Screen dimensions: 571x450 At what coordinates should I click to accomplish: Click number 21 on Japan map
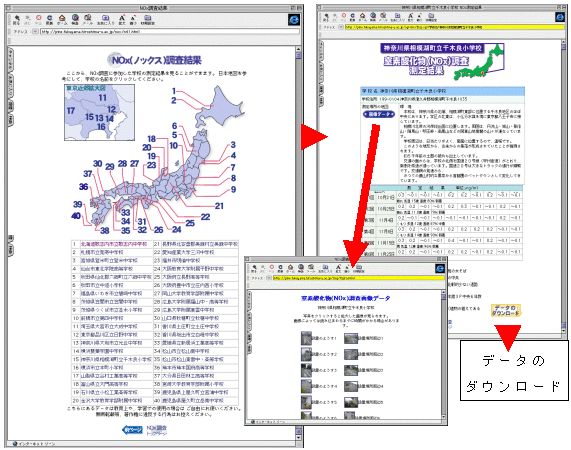(219, 206)
